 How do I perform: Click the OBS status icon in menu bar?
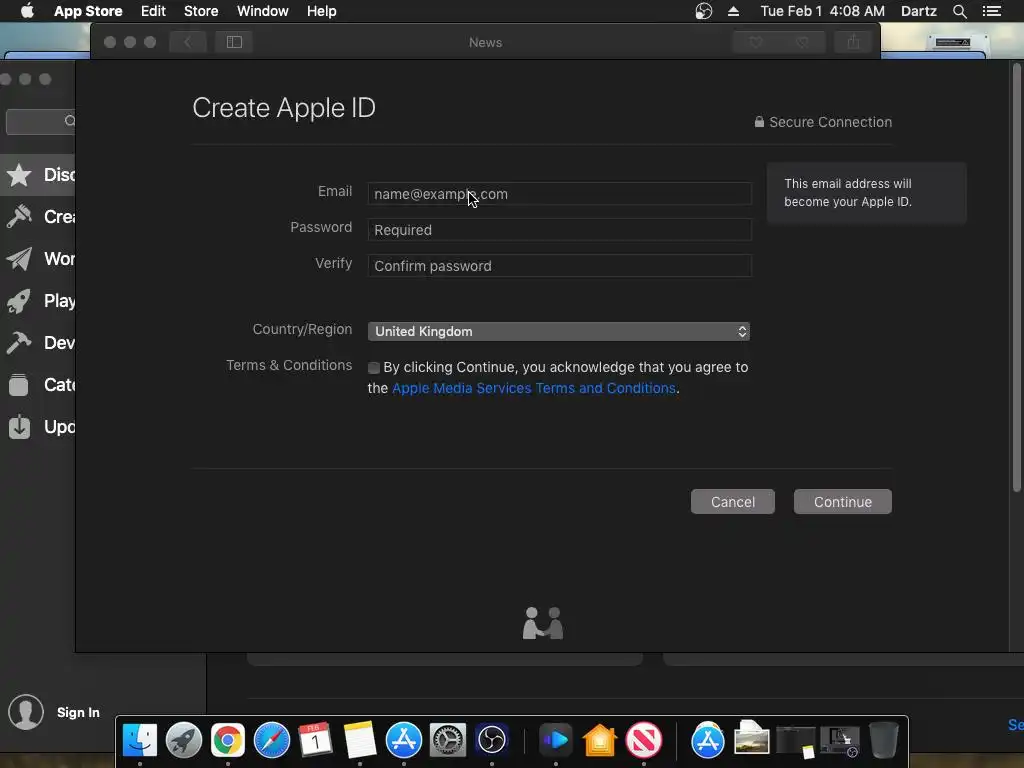coord(703,11)
